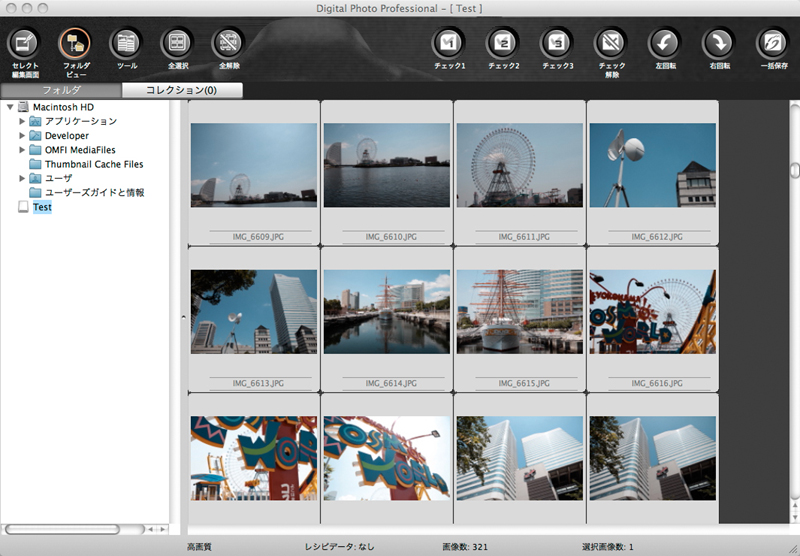Select thumbnail IMG_6612.JPG

pyautogui.click(x=653, y=165)
